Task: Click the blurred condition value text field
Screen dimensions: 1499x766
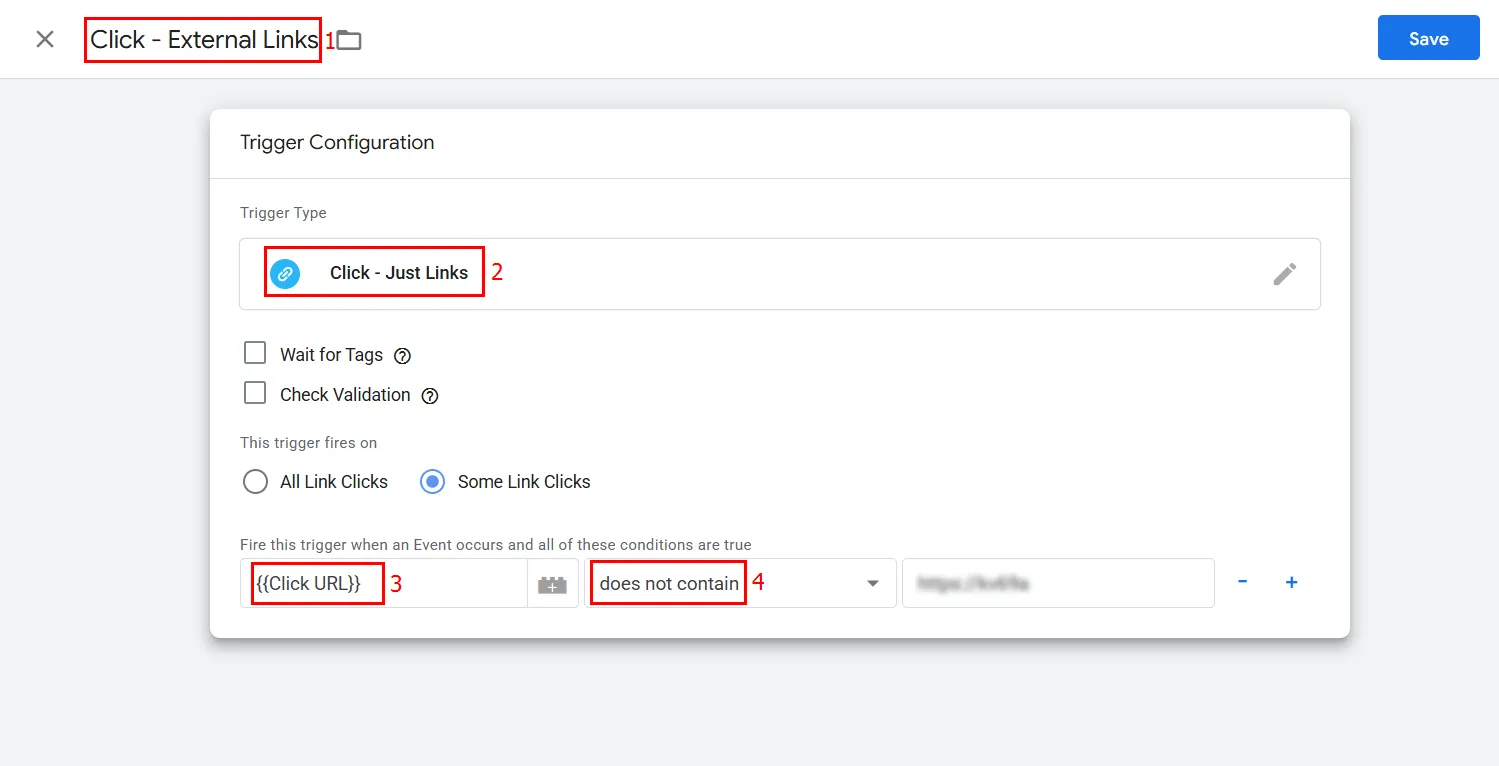Action: click(x=1057, y=583)
